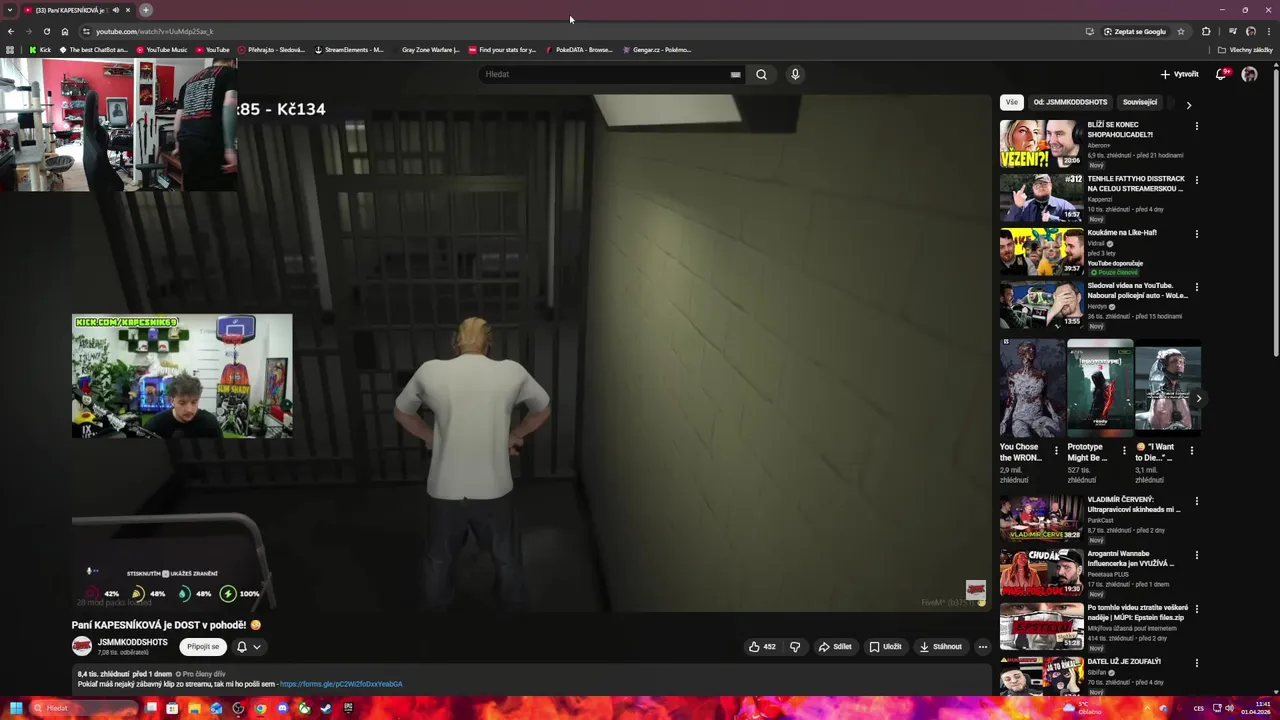The height and width of the screenshot is (720, 1280).
Task: Open browser home page icon
Action: coord(65,31)
